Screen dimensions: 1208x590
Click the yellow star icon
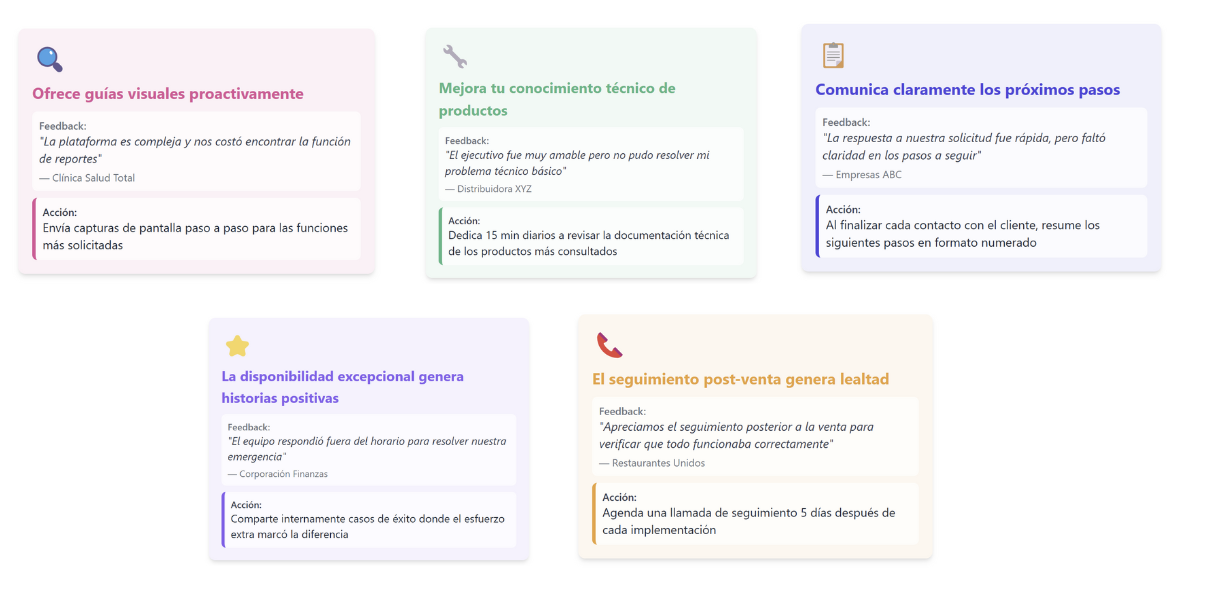pyautogui.click(x=237, y=346)
